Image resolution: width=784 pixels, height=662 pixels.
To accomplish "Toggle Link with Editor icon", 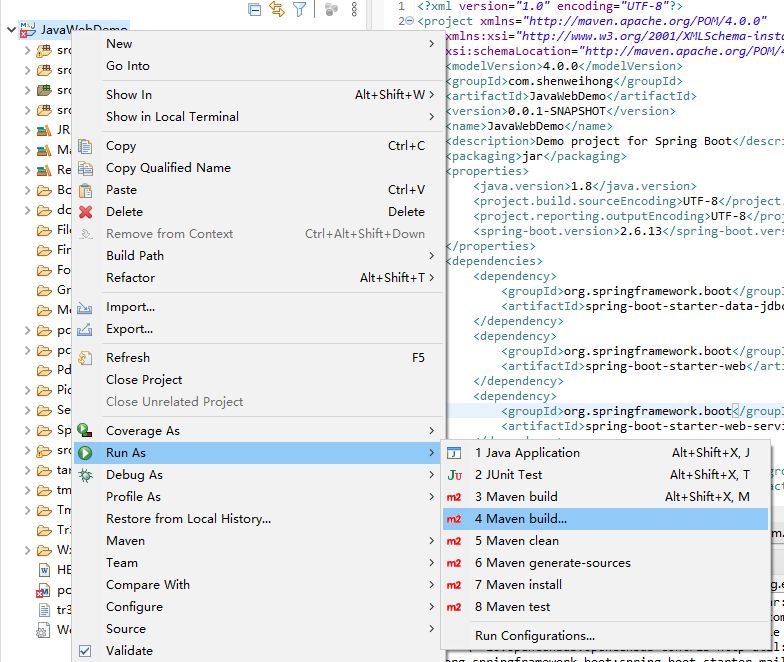I will [x=277, y=9].
